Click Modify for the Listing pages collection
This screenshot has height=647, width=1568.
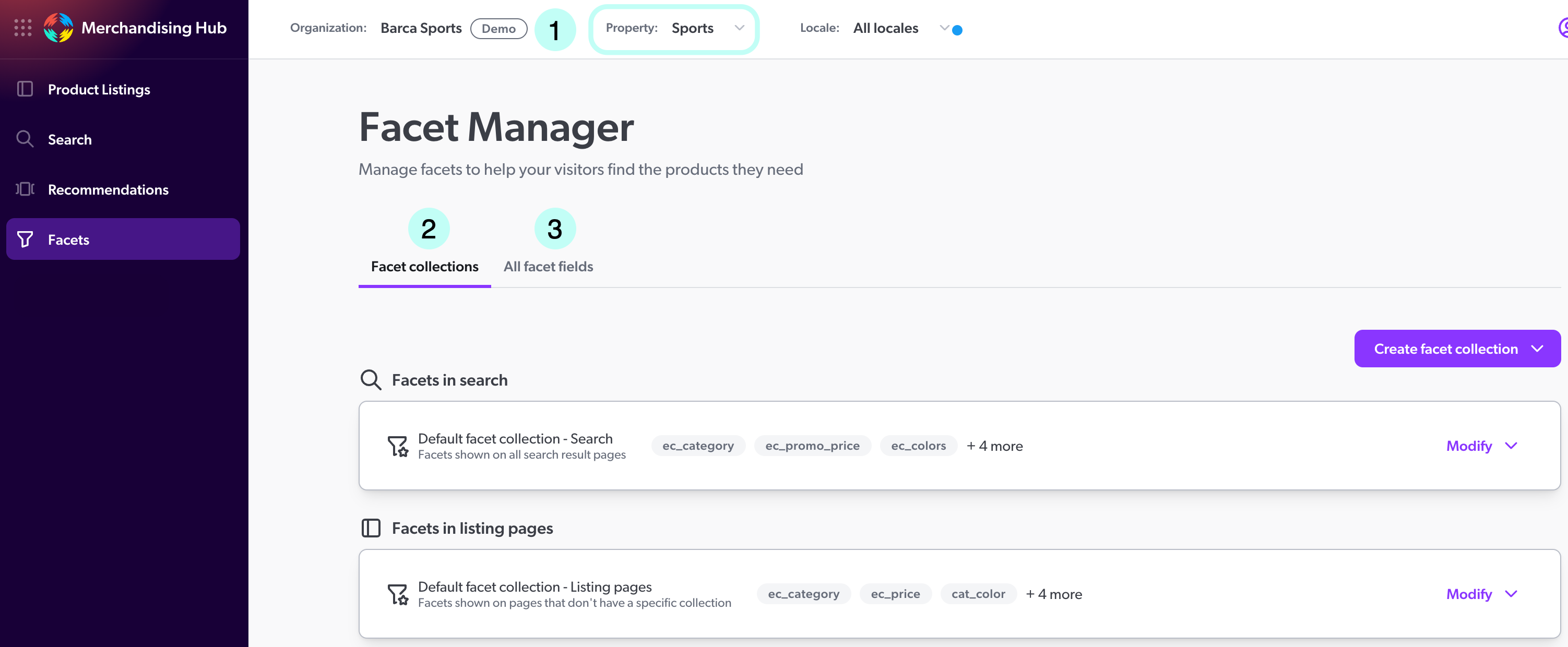[1468, 594]
